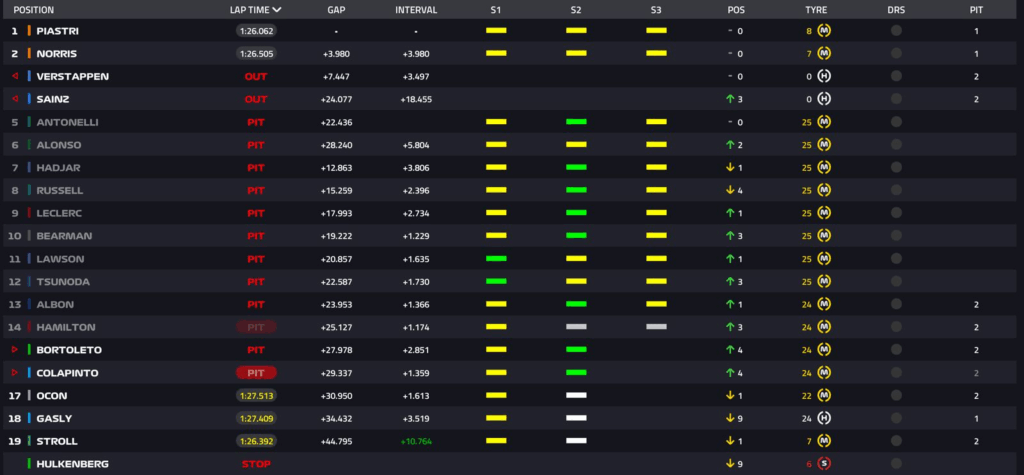Click Gasly's white hard tyre icon
This screenshot has width=1024, height=475.
[x=824, y=418]
